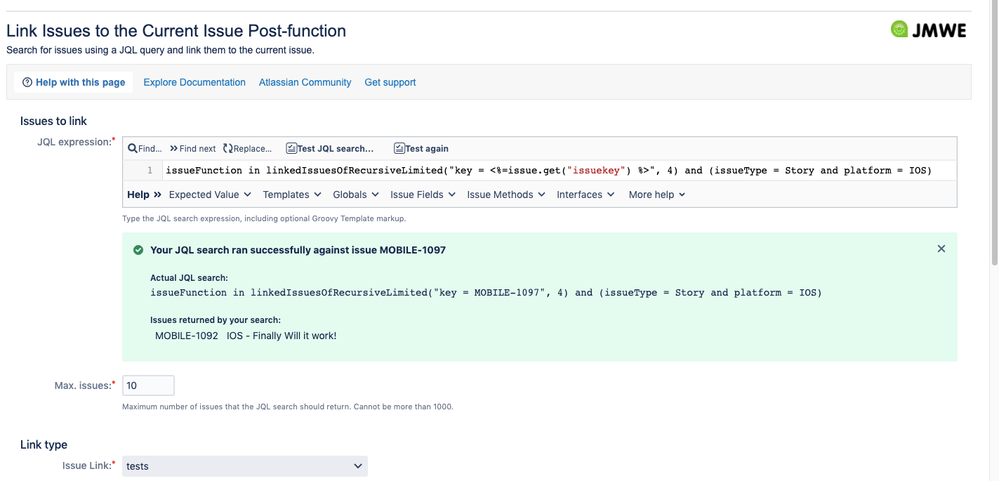Click the page vertical scrollbar
Screen dimensions: 999x481
pyautogui.click(x=994, y=134)
